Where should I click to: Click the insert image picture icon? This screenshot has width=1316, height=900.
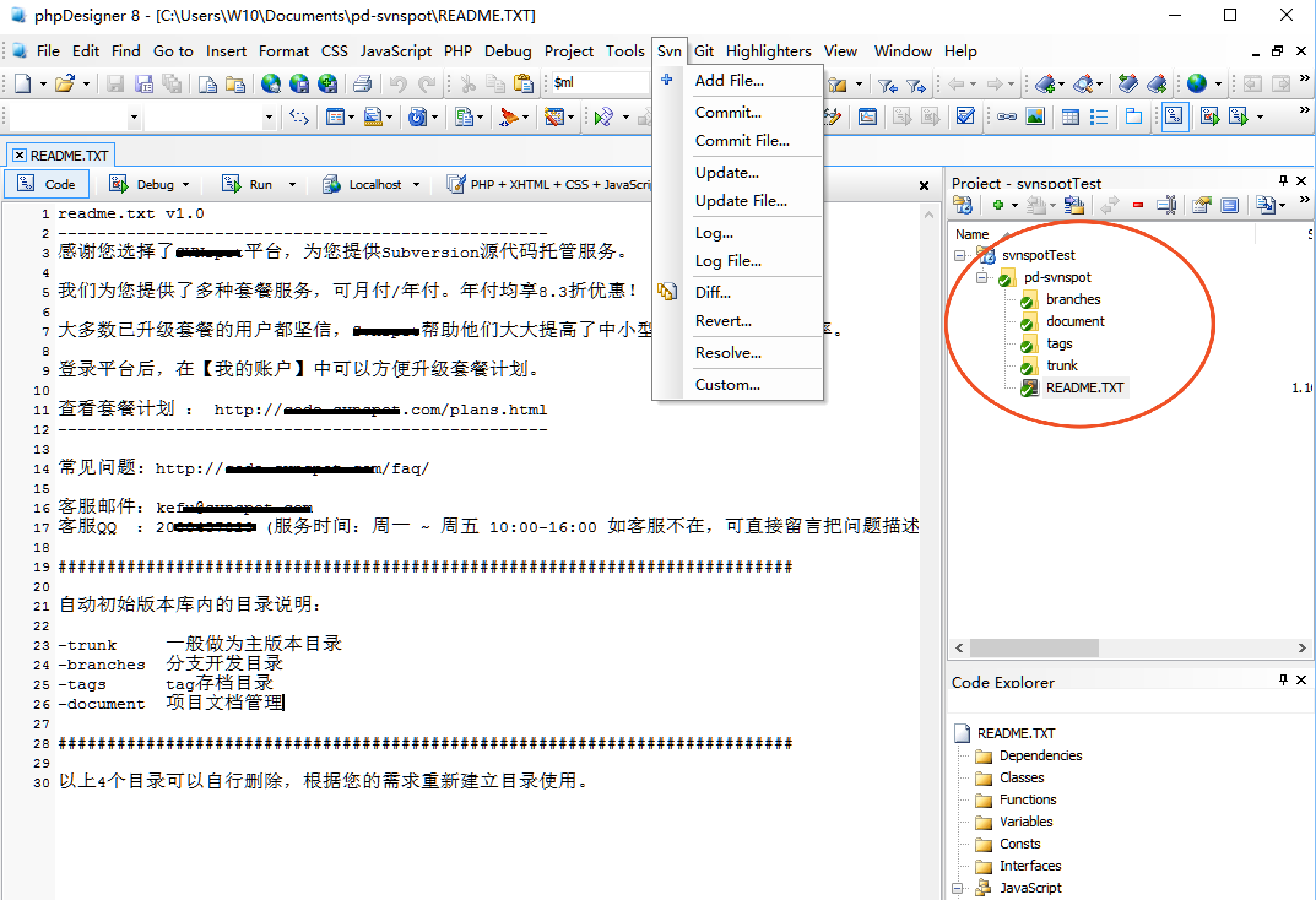tap(1035, 116)
